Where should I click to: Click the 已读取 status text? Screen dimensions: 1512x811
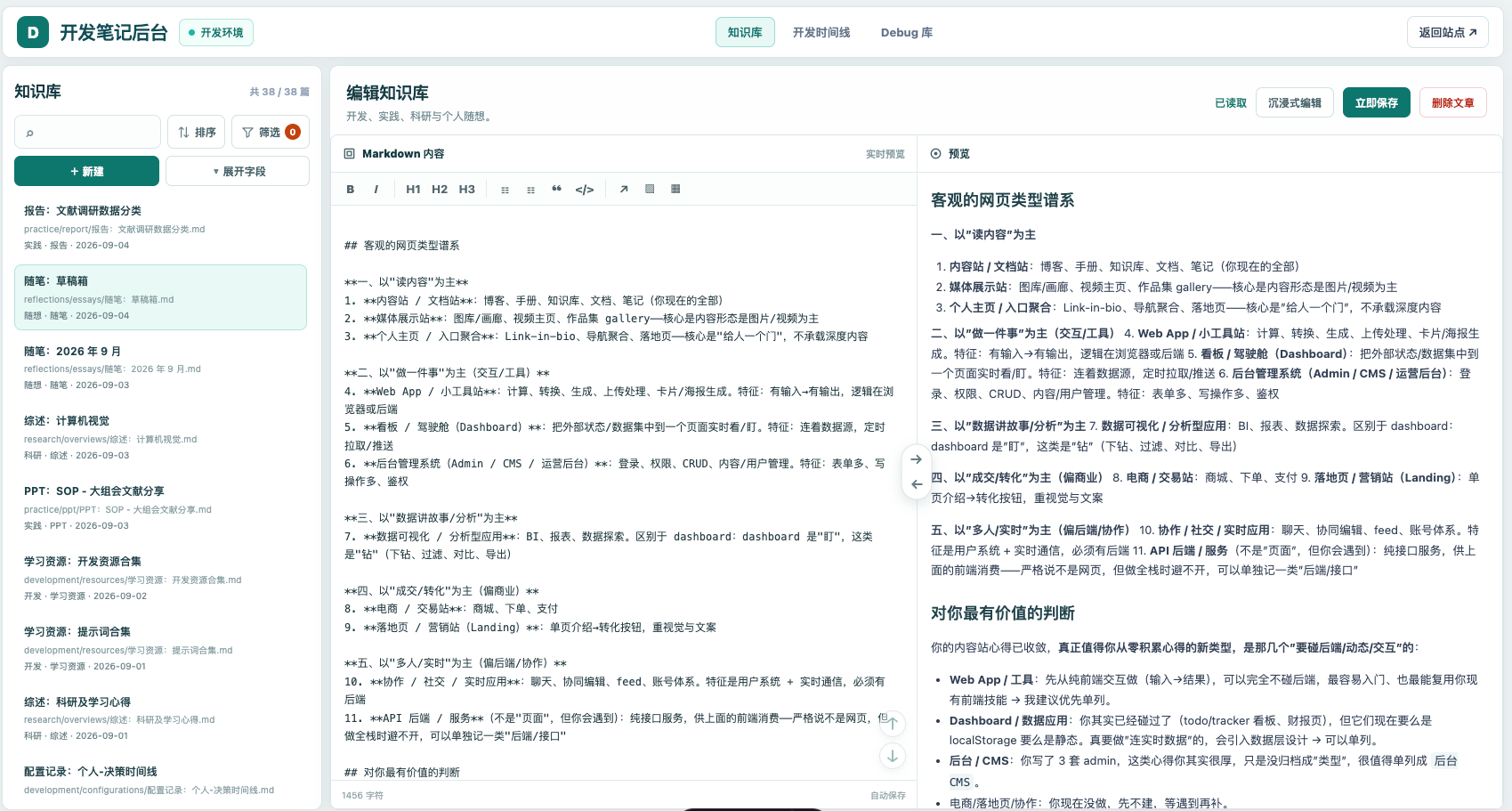pos(1231,103)
